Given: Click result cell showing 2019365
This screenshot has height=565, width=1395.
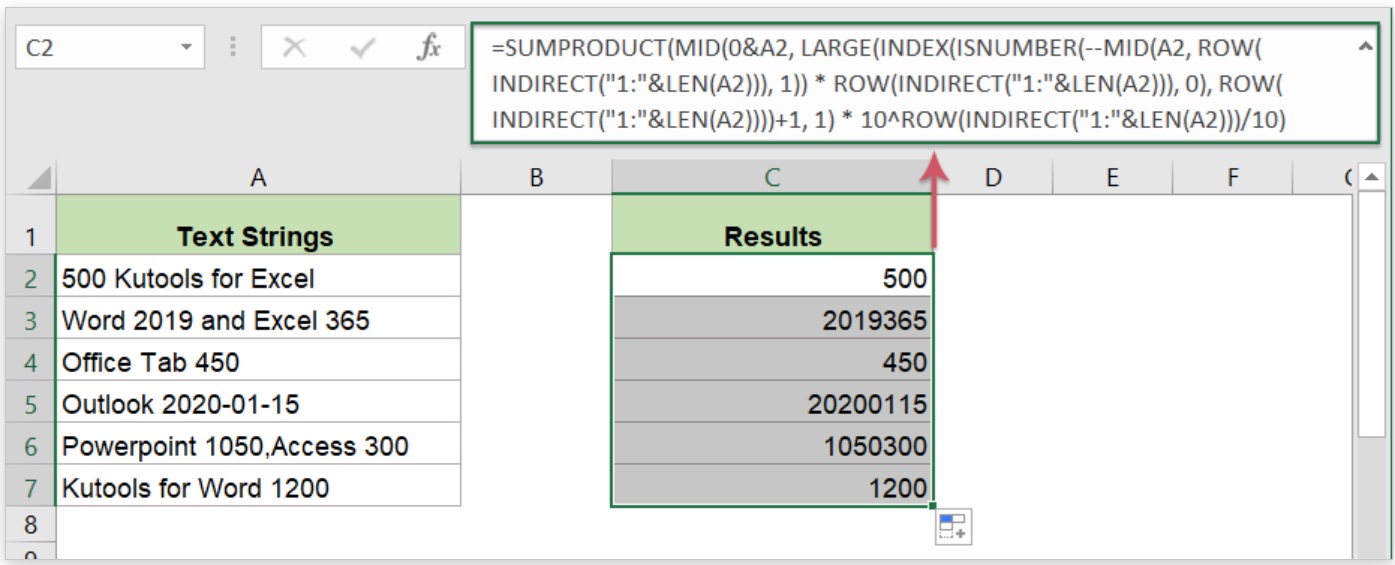Looking at the screenshot, I should pyautogui.click(x=772, y=318).
